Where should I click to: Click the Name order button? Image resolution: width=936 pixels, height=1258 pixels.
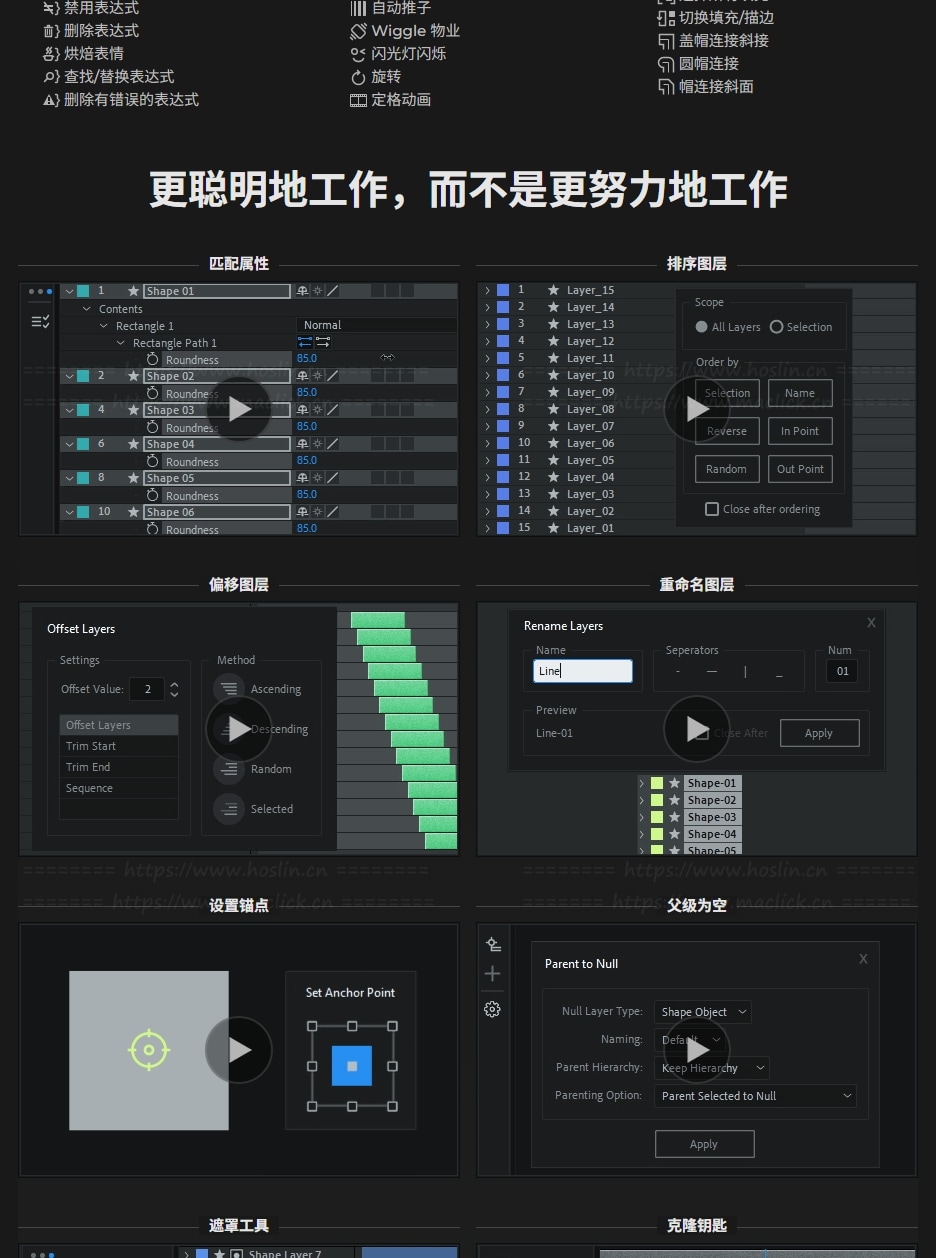point(800,393)
